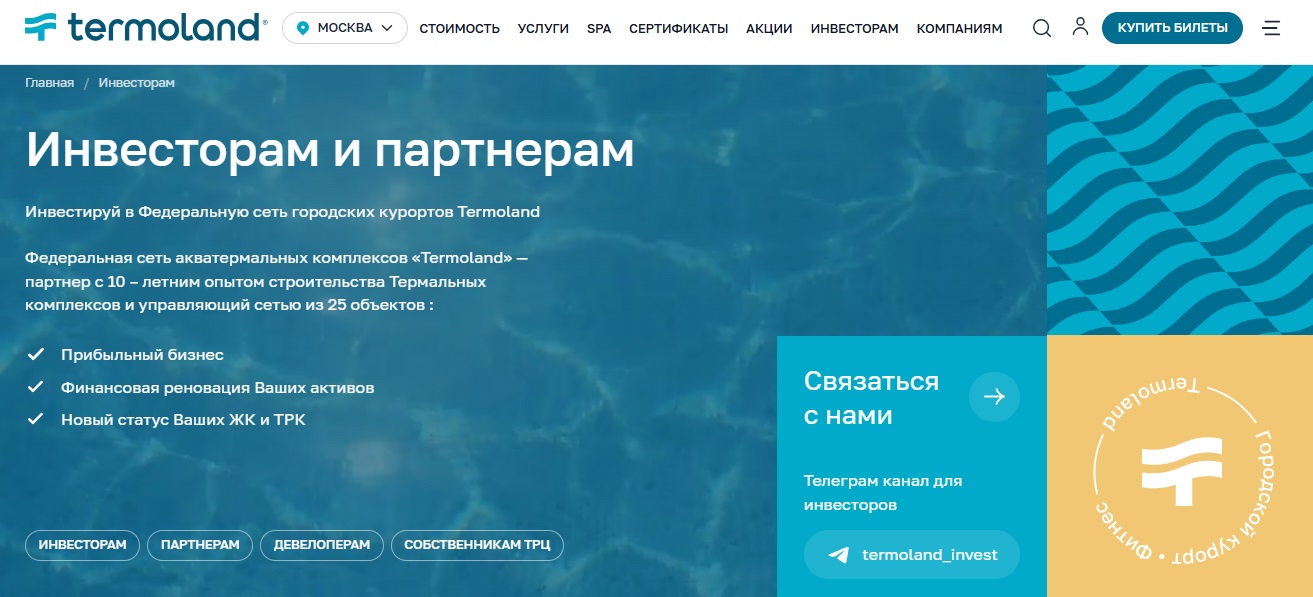Open the search magnifier icon

click(x=1042, y=28)
